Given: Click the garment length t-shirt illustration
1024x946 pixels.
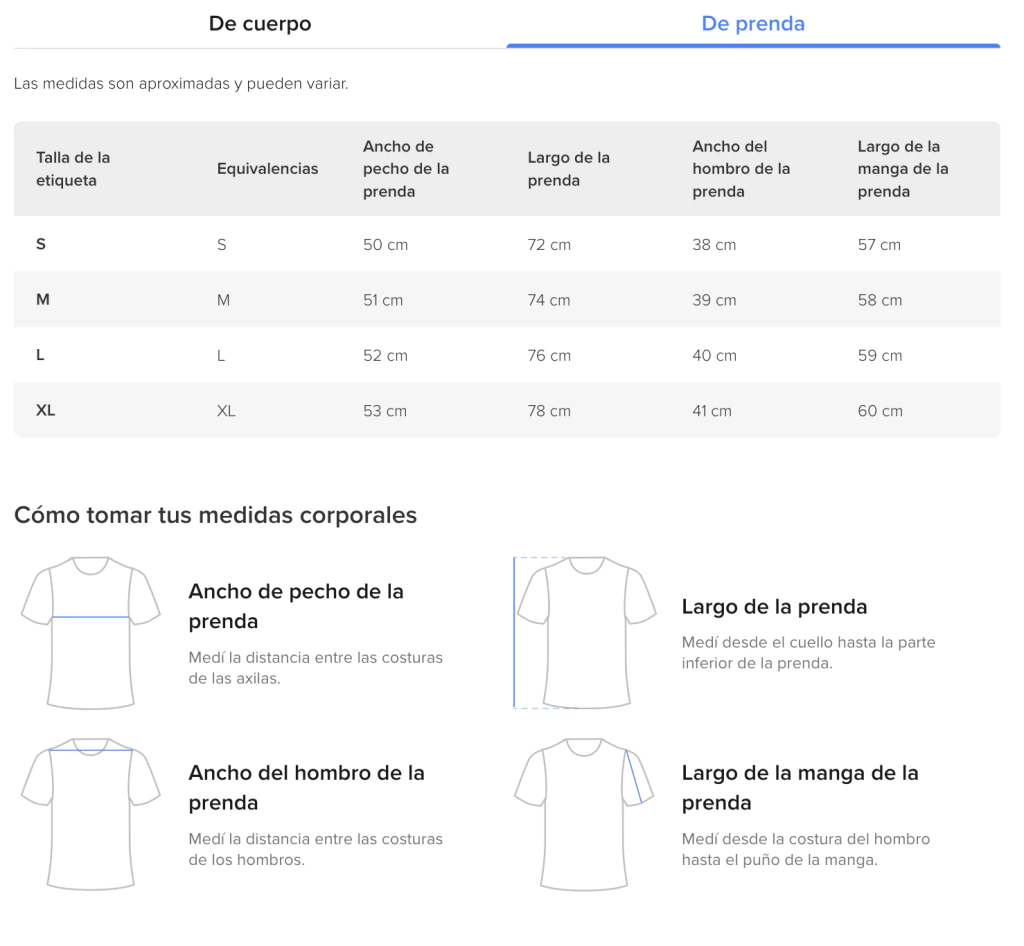Looking at the screenshot, I should point(585,632).
